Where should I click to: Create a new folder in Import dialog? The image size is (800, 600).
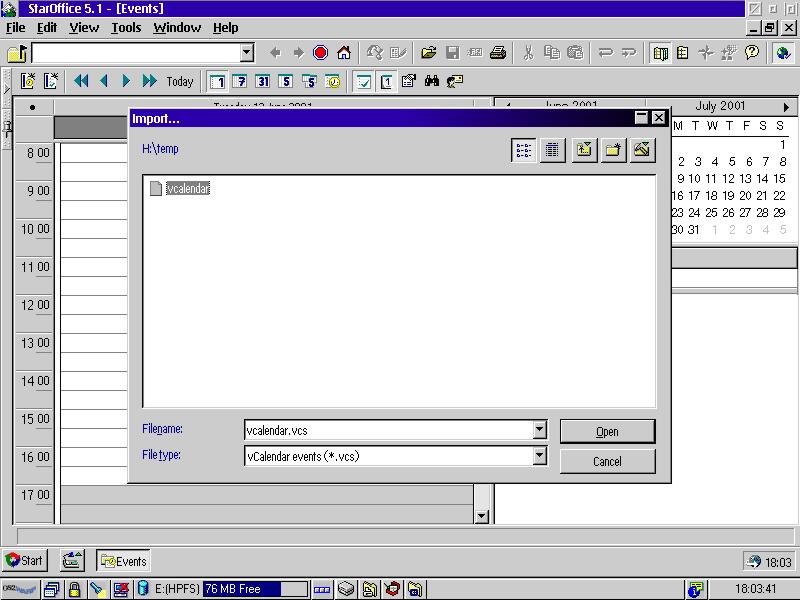pyautogui.click(x=614, y=150)
